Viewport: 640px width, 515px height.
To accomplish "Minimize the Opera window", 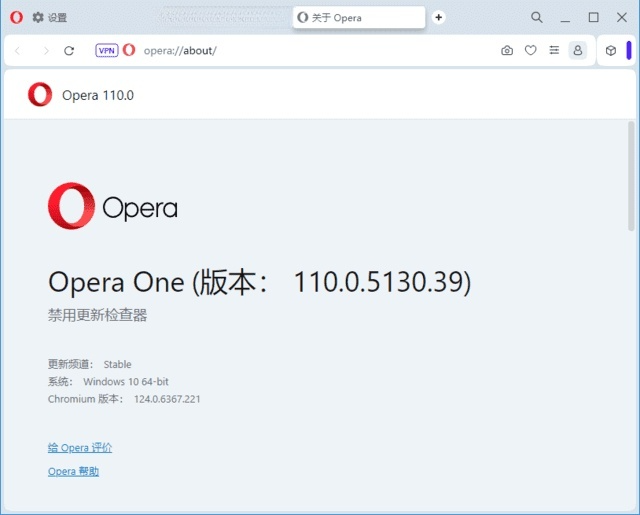I will point(565,18).
